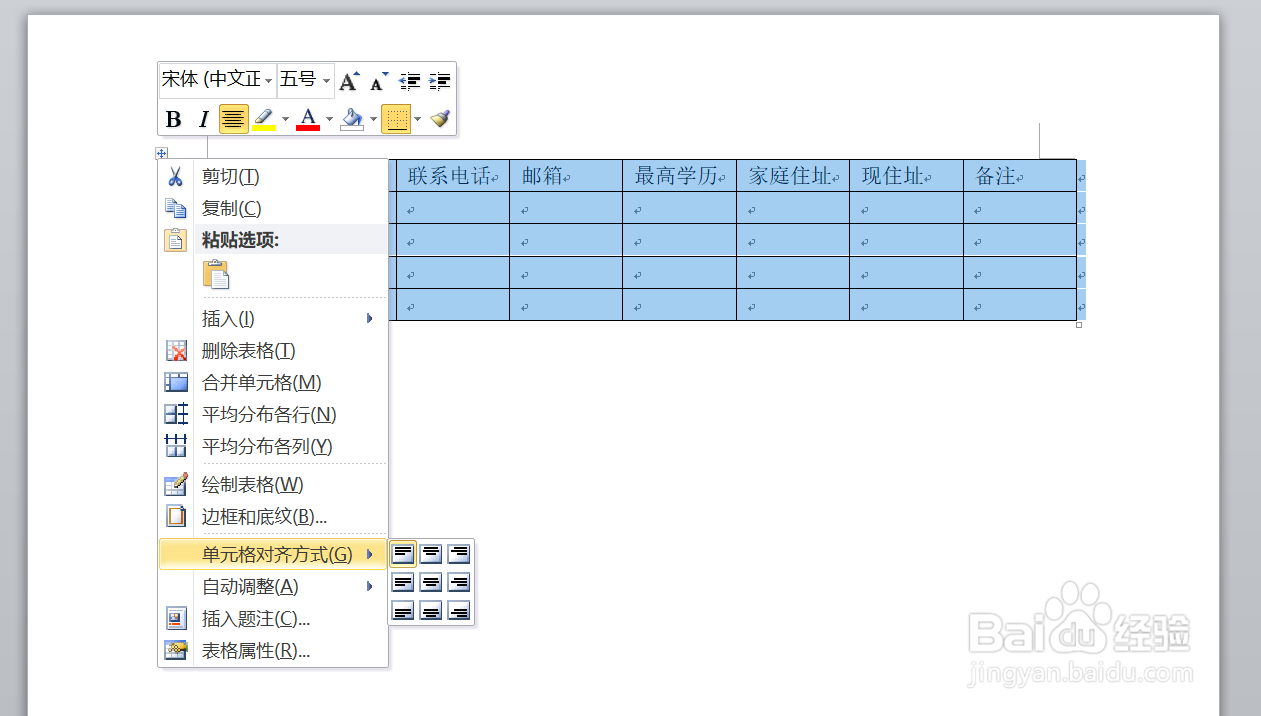Click the 绘制表格 draw table icon
Viewport: 1261px width, 716px height.
coord(175,484)
